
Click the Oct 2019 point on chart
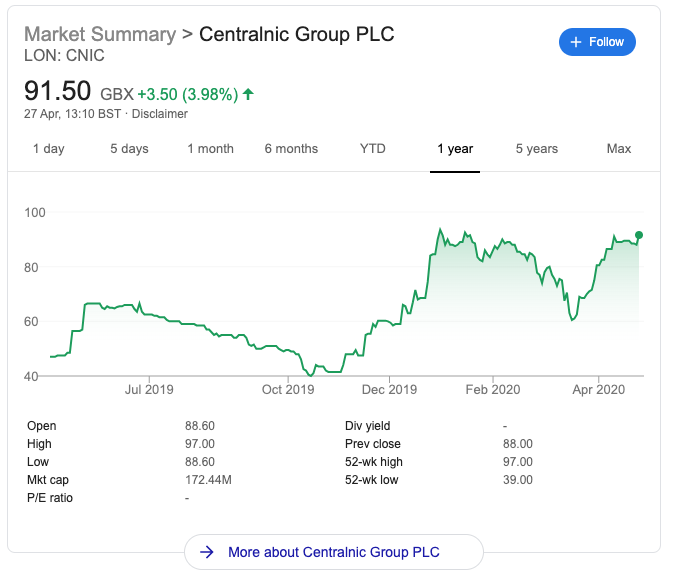coord(288,352)
